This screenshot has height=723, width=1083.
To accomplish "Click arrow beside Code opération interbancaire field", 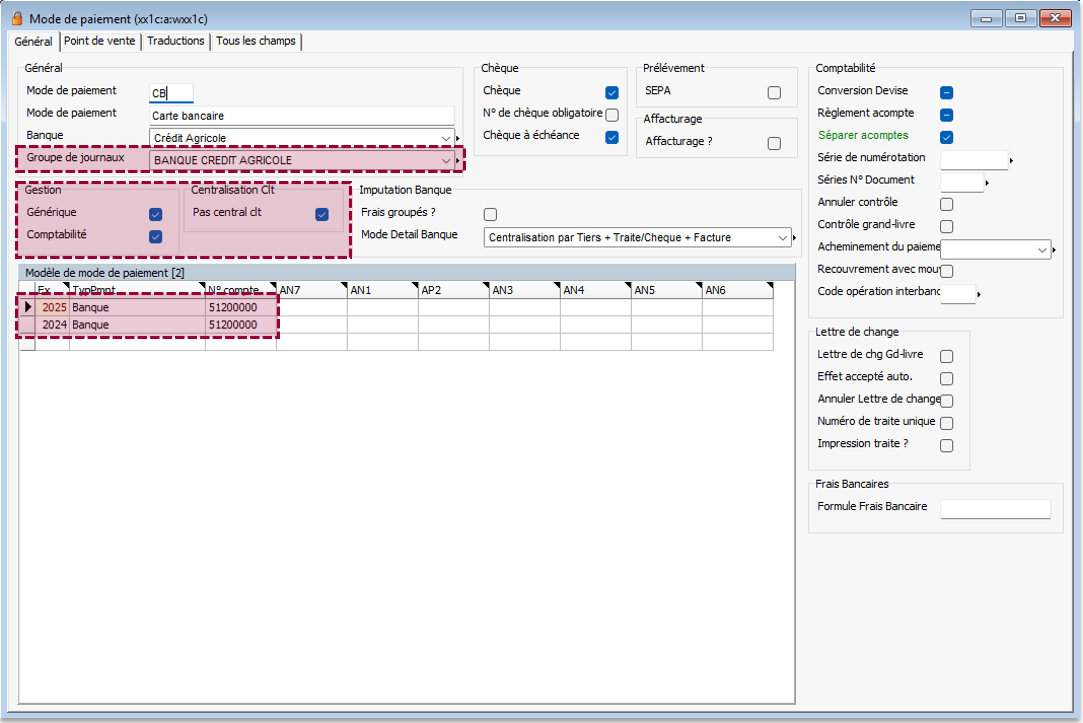I will click(978, 294).
